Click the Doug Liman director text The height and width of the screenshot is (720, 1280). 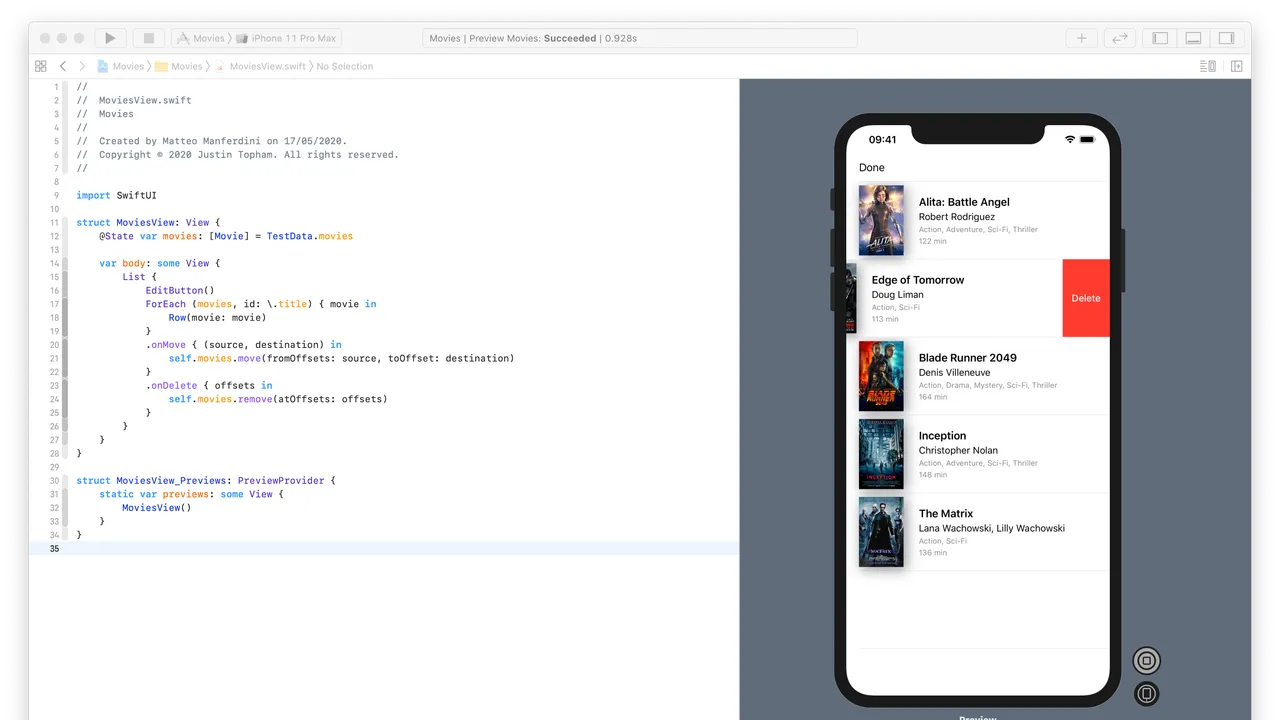tap(898, 294)
